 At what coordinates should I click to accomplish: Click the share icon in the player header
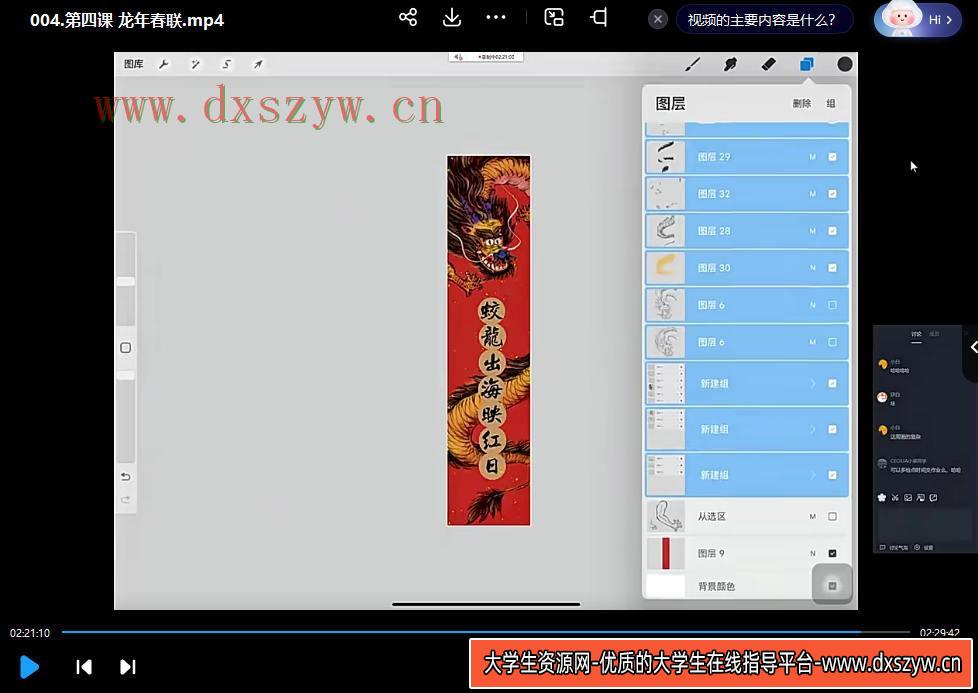coord(408,17)
